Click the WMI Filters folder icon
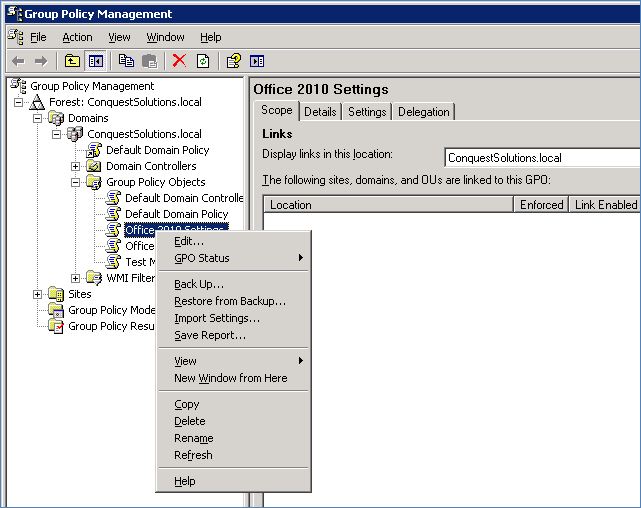Image resolution: width=641 pixels, height=508 pixels. coord(94,278)
